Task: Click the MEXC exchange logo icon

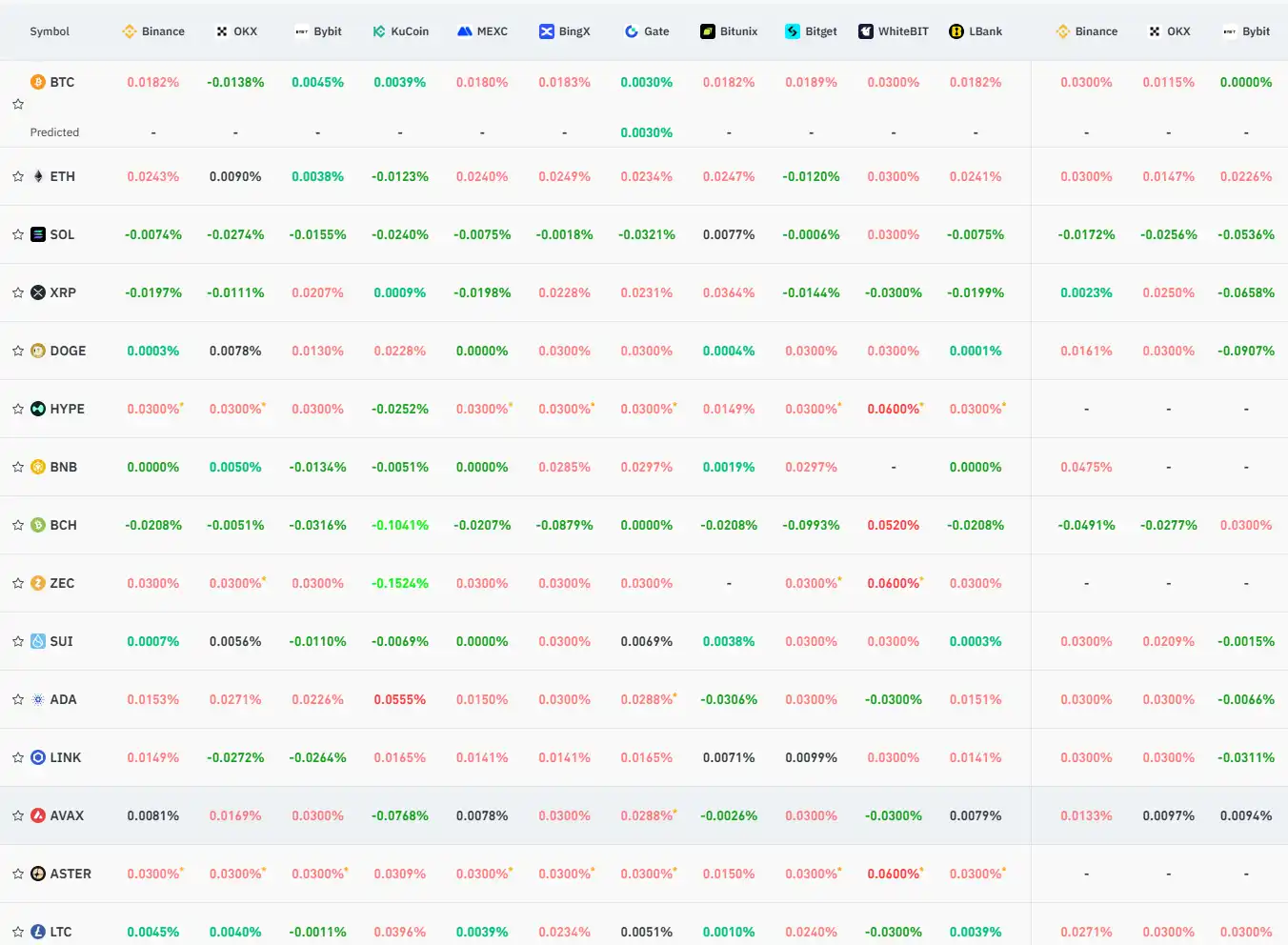Action: point(465,31)
